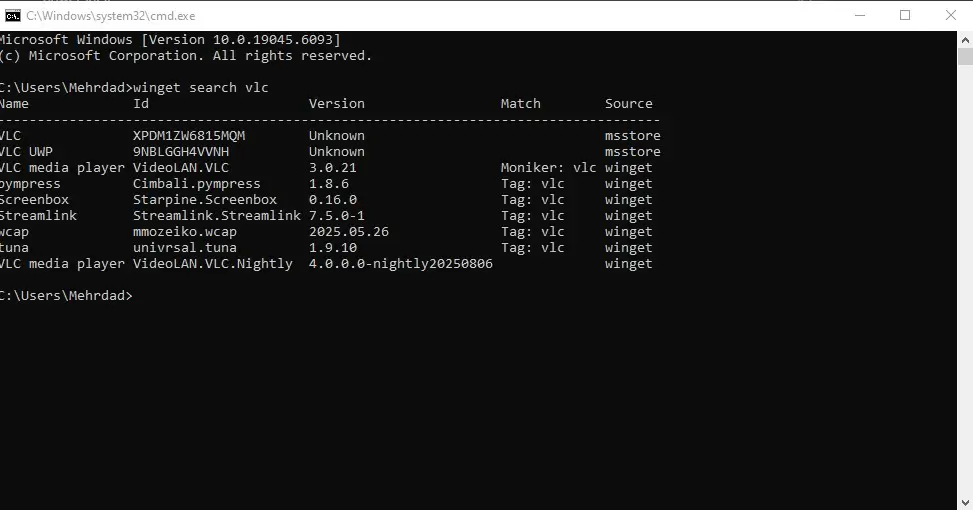This screenshot has height=510, width=973.
Task: Click the scrollbar up arrow
Action: click(965, 38)
